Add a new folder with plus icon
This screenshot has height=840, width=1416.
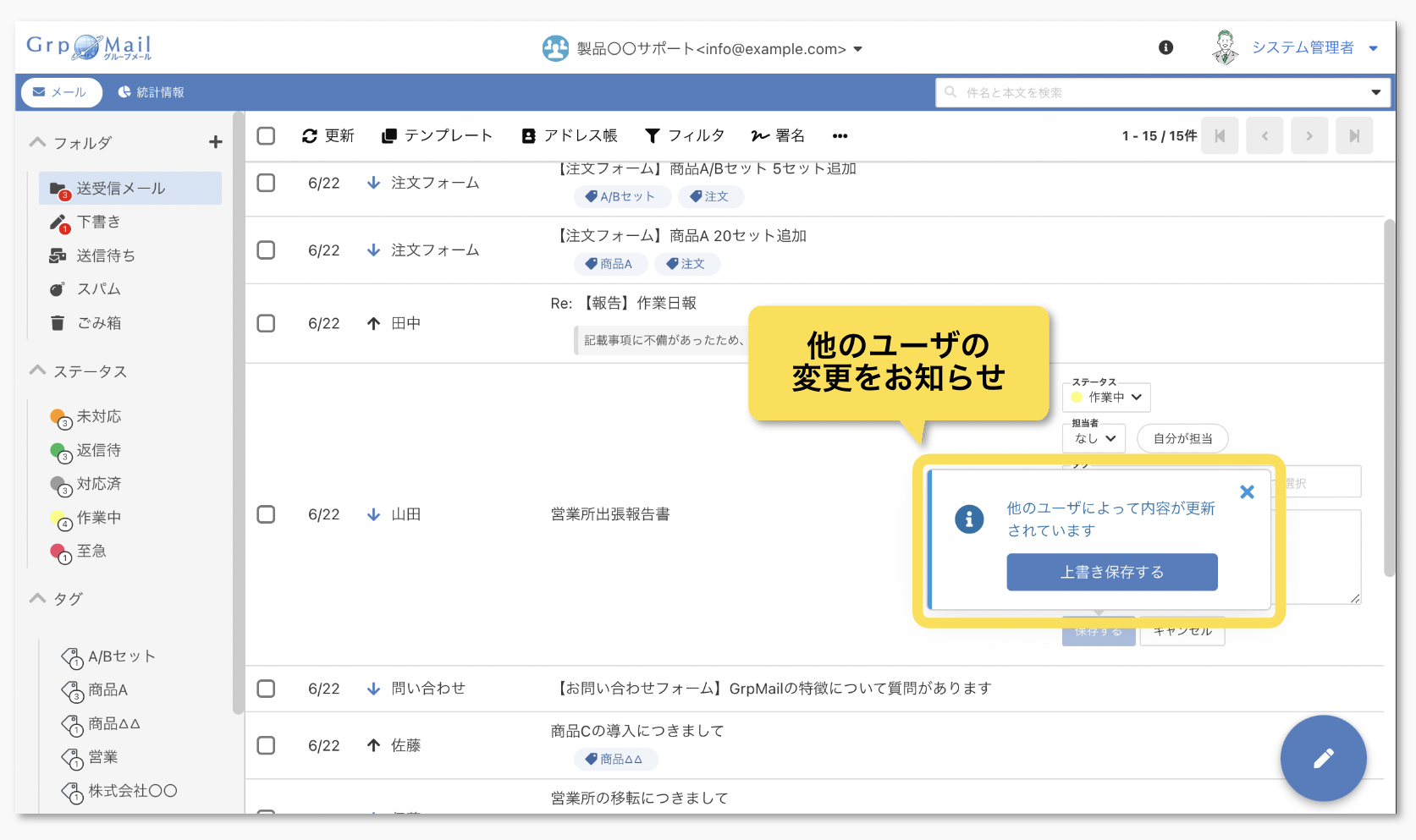216,142
